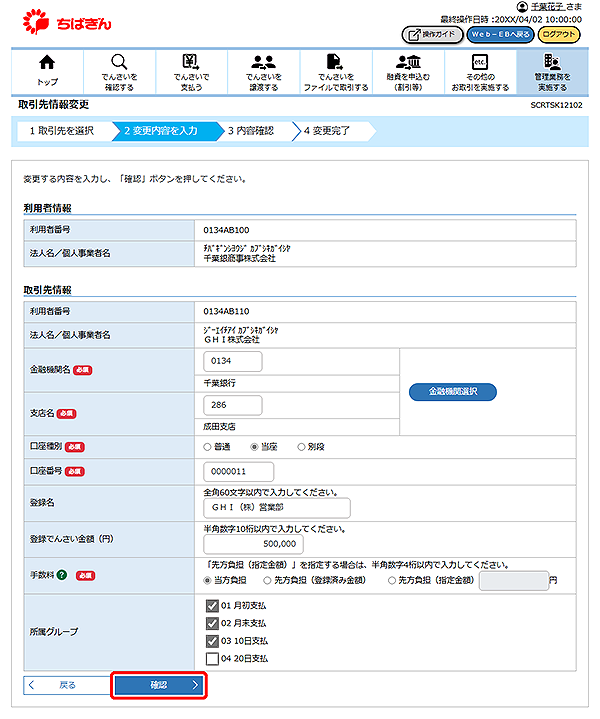Screen dimensions: 600x719
Task: Click the 登録名 input field
Action: click(x=277, y=508)
